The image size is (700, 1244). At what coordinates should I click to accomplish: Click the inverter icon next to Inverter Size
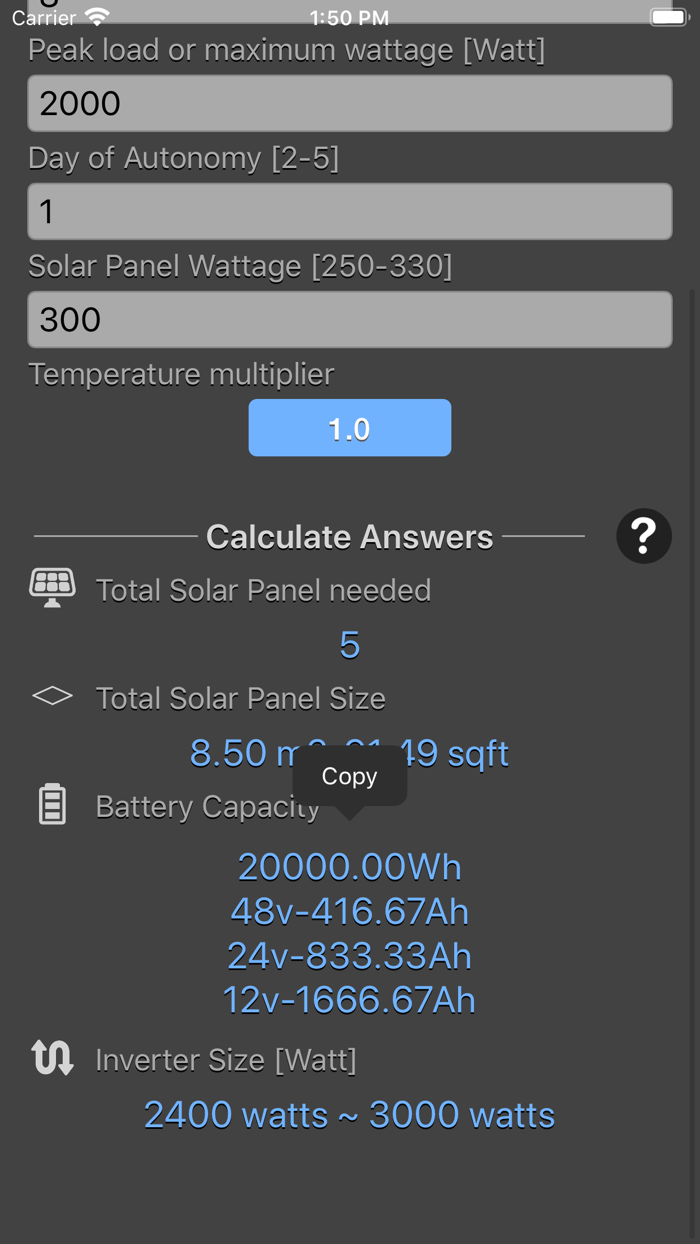coord(51,1059)
